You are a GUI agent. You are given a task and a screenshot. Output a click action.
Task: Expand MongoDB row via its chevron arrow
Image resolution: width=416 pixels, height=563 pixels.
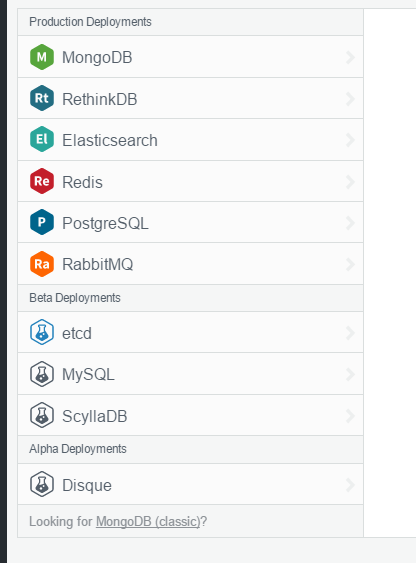[350, 57]
